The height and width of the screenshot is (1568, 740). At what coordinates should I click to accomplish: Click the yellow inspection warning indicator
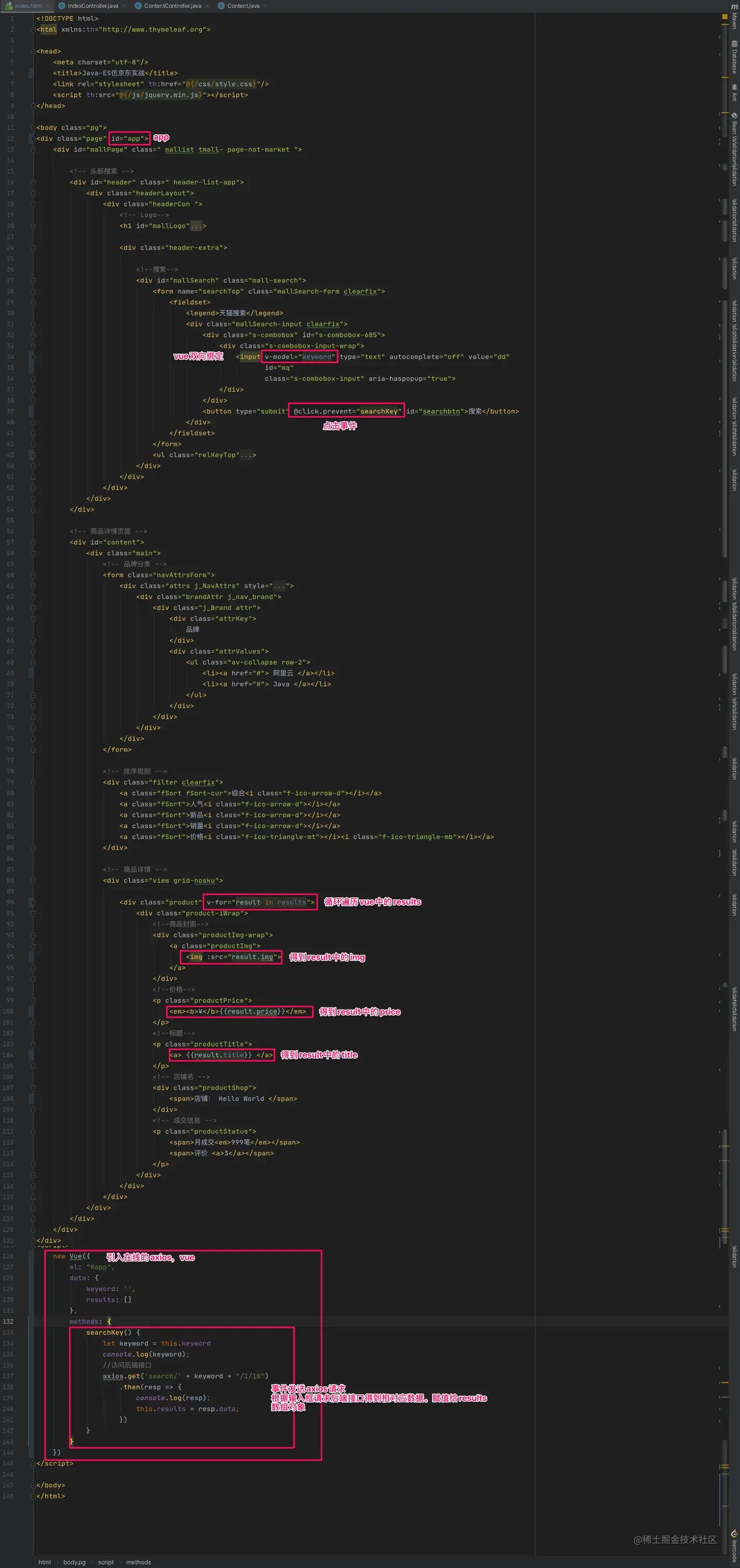click(x=724, y=17)
